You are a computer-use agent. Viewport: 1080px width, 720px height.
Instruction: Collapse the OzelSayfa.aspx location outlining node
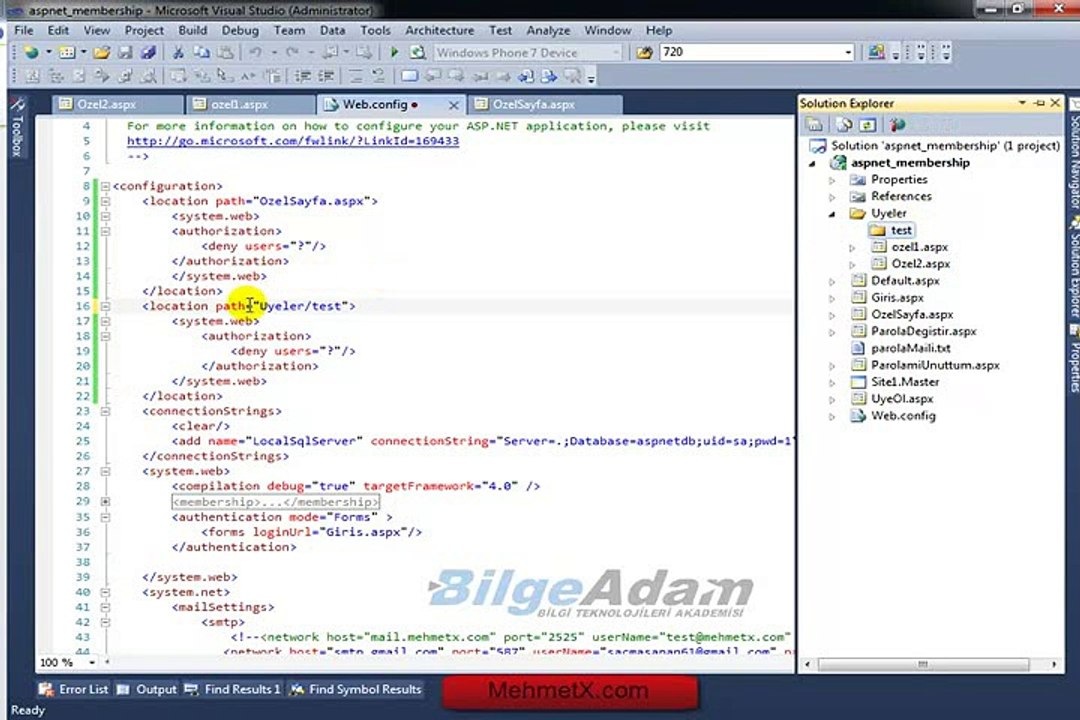[105, 201]
